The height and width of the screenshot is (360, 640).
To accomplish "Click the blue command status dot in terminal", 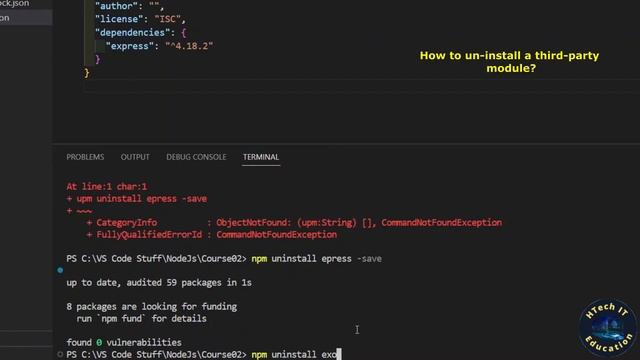I will pyautogui.click(x=60, y=270).
